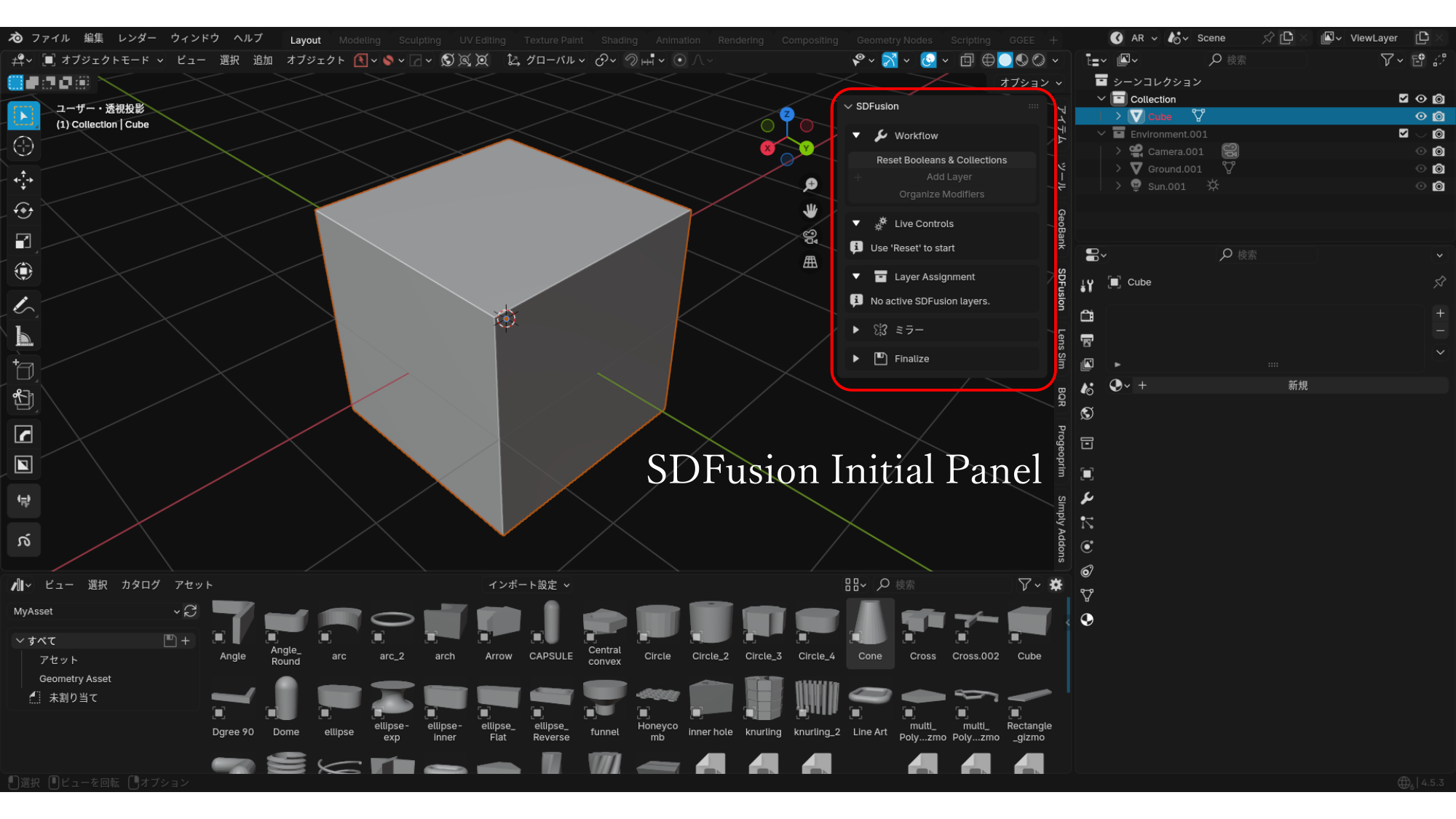Expand the Finalize section
The height and width of the screenshot is (819, 1456).
(x=856, y=359)
